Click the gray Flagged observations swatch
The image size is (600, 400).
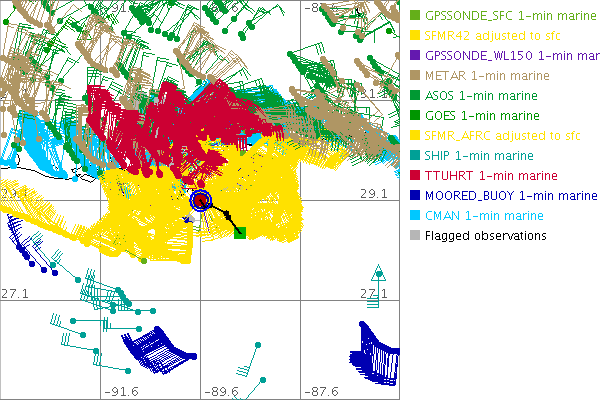pyautogui.click(x=415, y=236)
